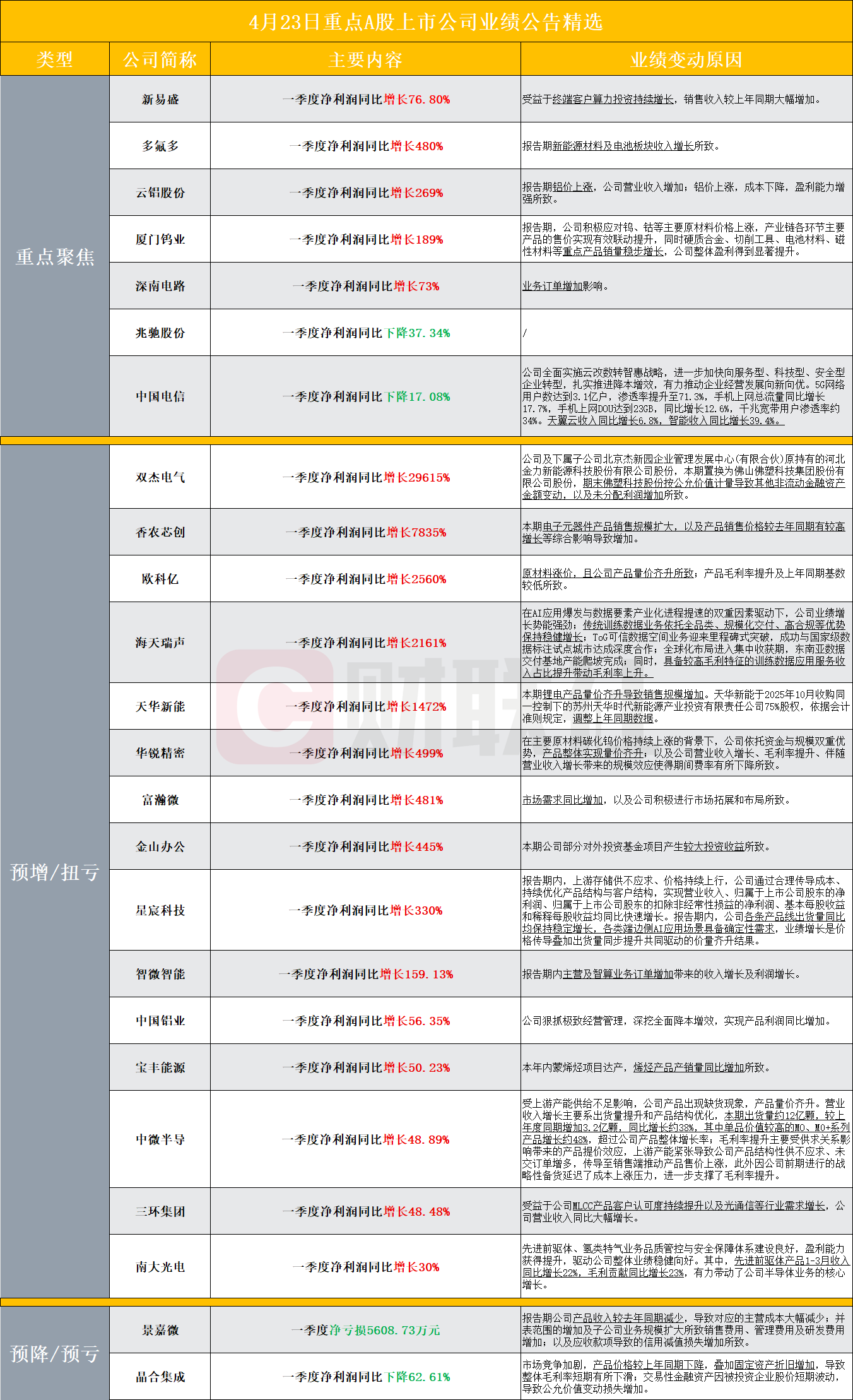The image size is (853, 1400).
Task: Select company name 天华新能
Action: (160, 706)
